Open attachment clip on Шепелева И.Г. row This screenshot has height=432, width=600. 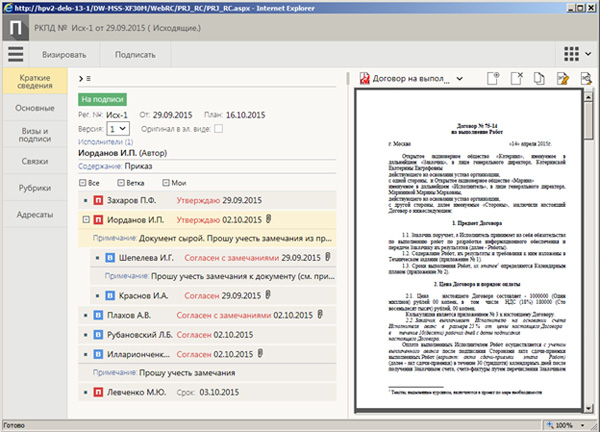(x=328, y=257)
